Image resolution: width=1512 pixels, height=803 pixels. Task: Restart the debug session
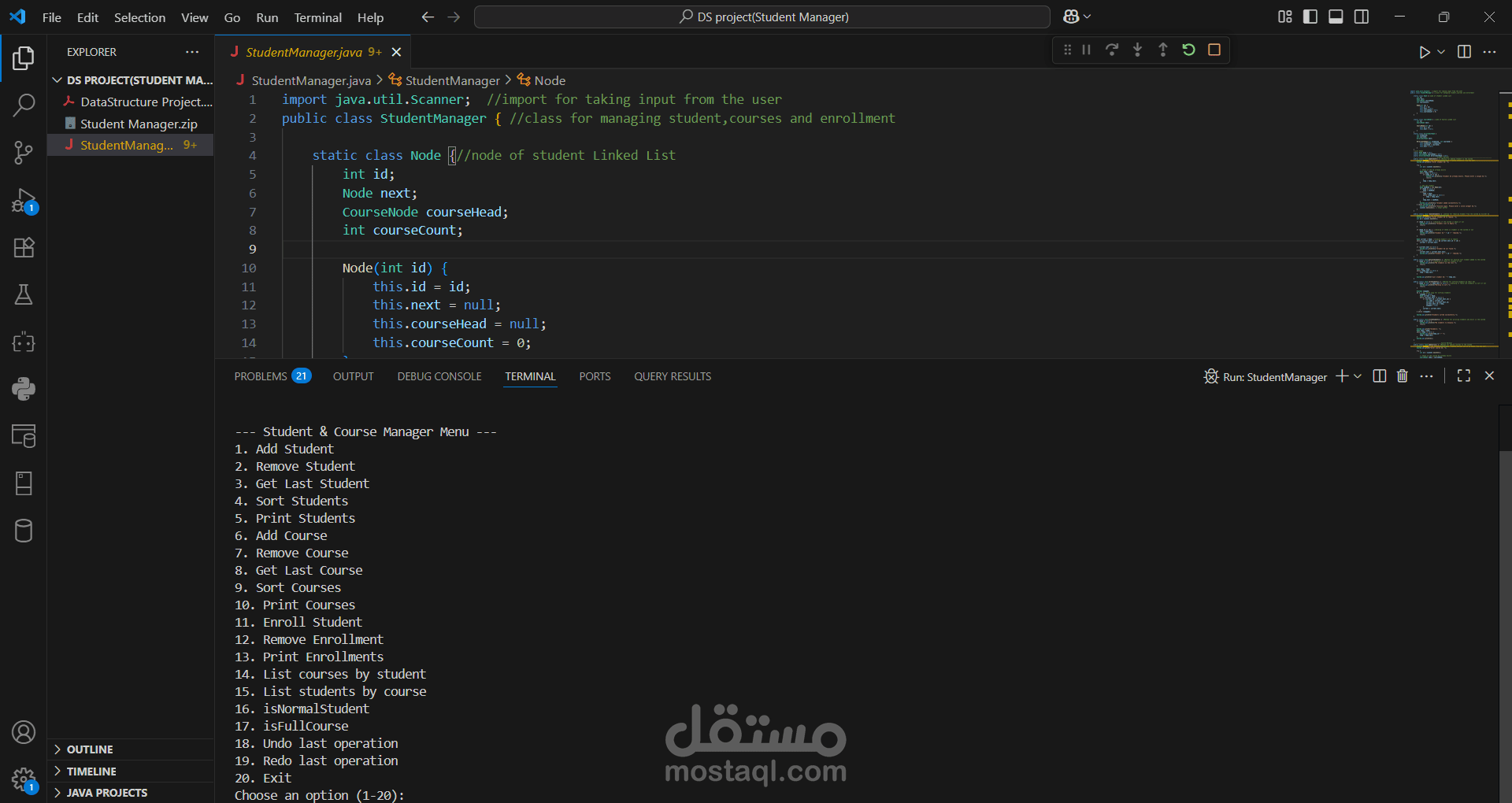click(1188, 50)
